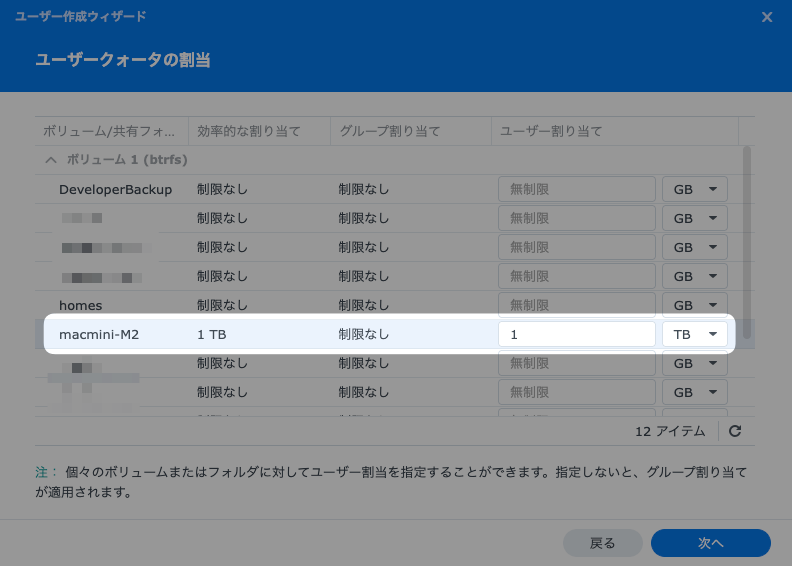Image resolution: width=792 pixels, height=566 pixels.
Task: Select the homes shared folder name
Action: coord(80,305)
